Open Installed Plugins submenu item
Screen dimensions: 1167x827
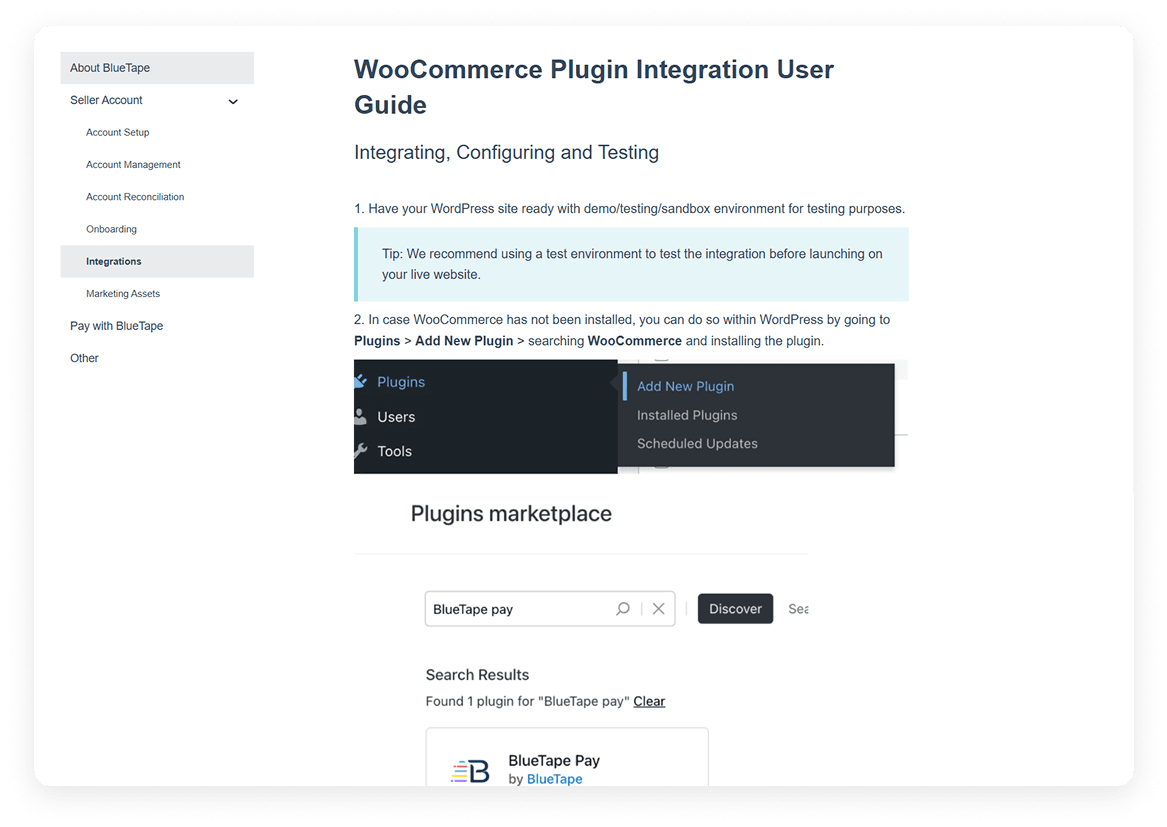pos(687,415)
